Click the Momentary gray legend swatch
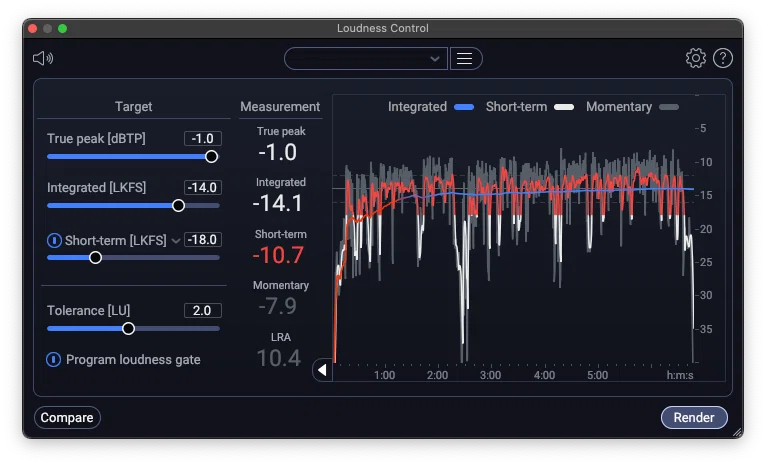The image size is (766, 465). tap(669, 107)
